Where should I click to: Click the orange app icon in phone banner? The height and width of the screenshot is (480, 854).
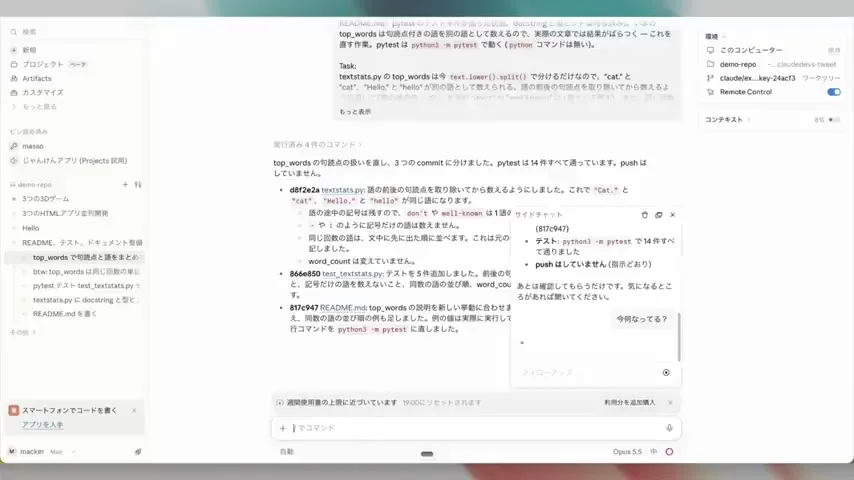point(14,410)
